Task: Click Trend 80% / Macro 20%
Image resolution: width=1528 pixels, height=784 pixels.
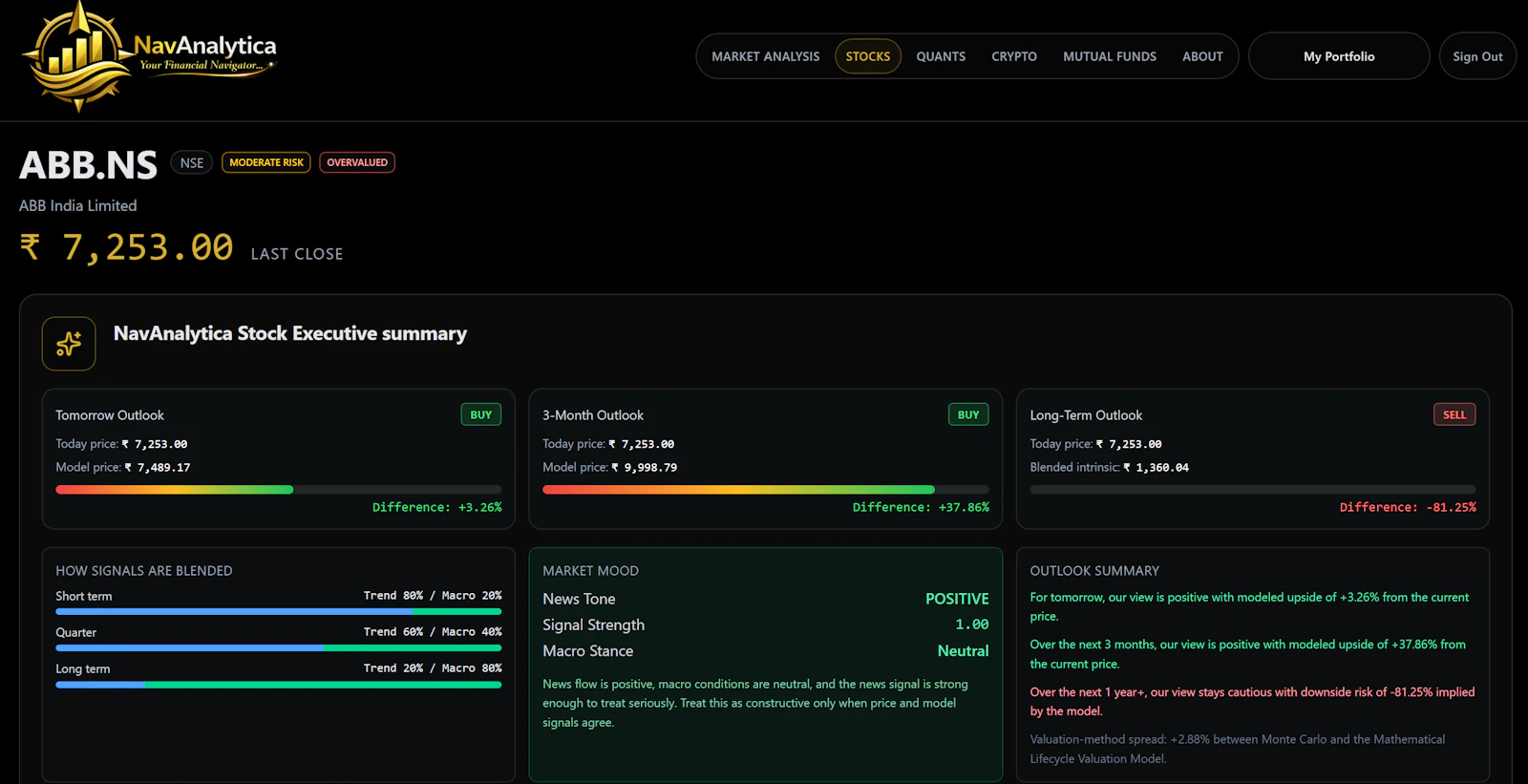Action: pos(433,595)
